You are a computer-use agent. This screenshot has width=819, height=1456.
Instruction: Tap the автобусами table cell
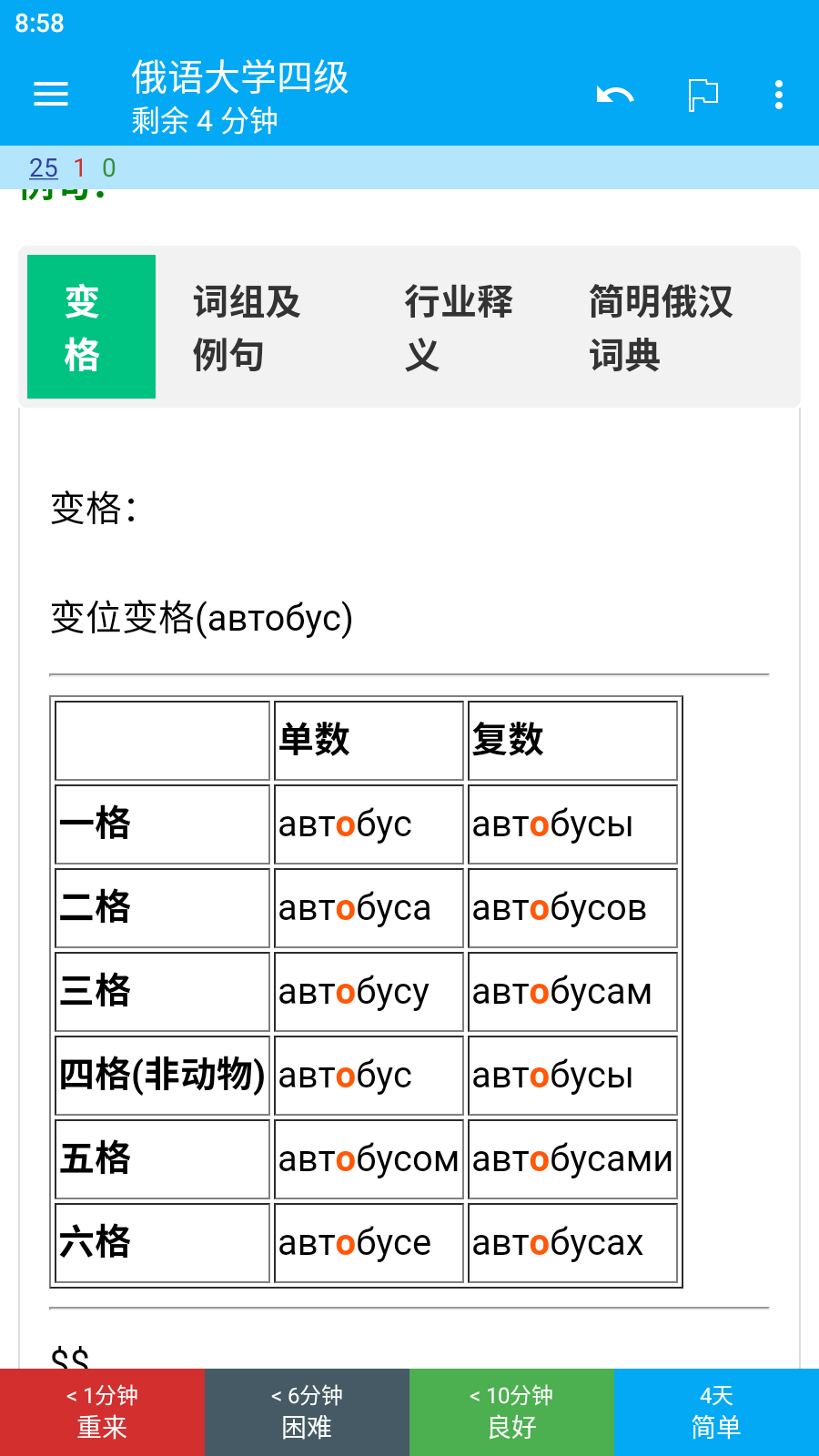click(572, 1159)
